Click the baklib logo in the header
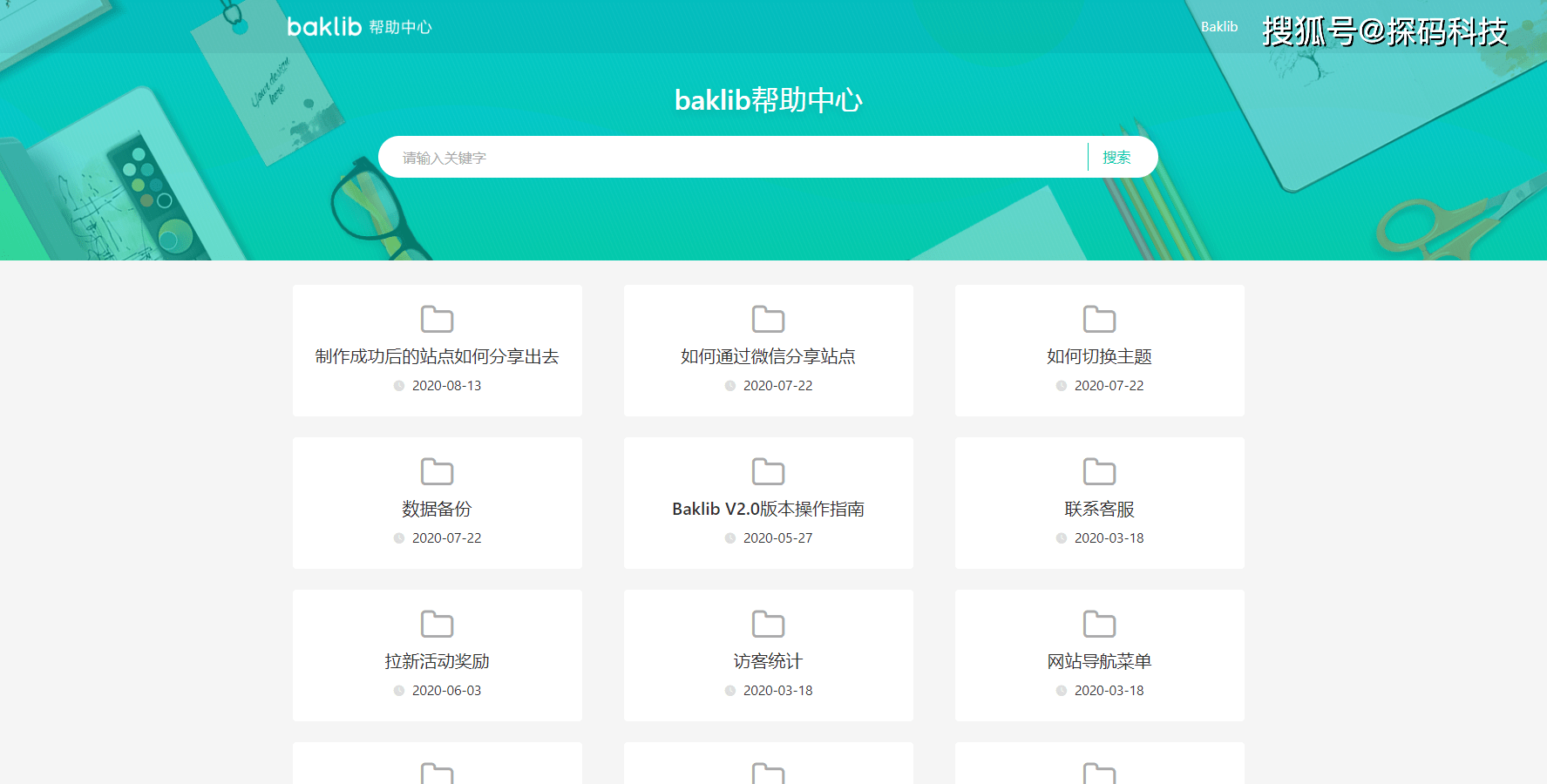The image size is (1547, 784). [323, 26]
